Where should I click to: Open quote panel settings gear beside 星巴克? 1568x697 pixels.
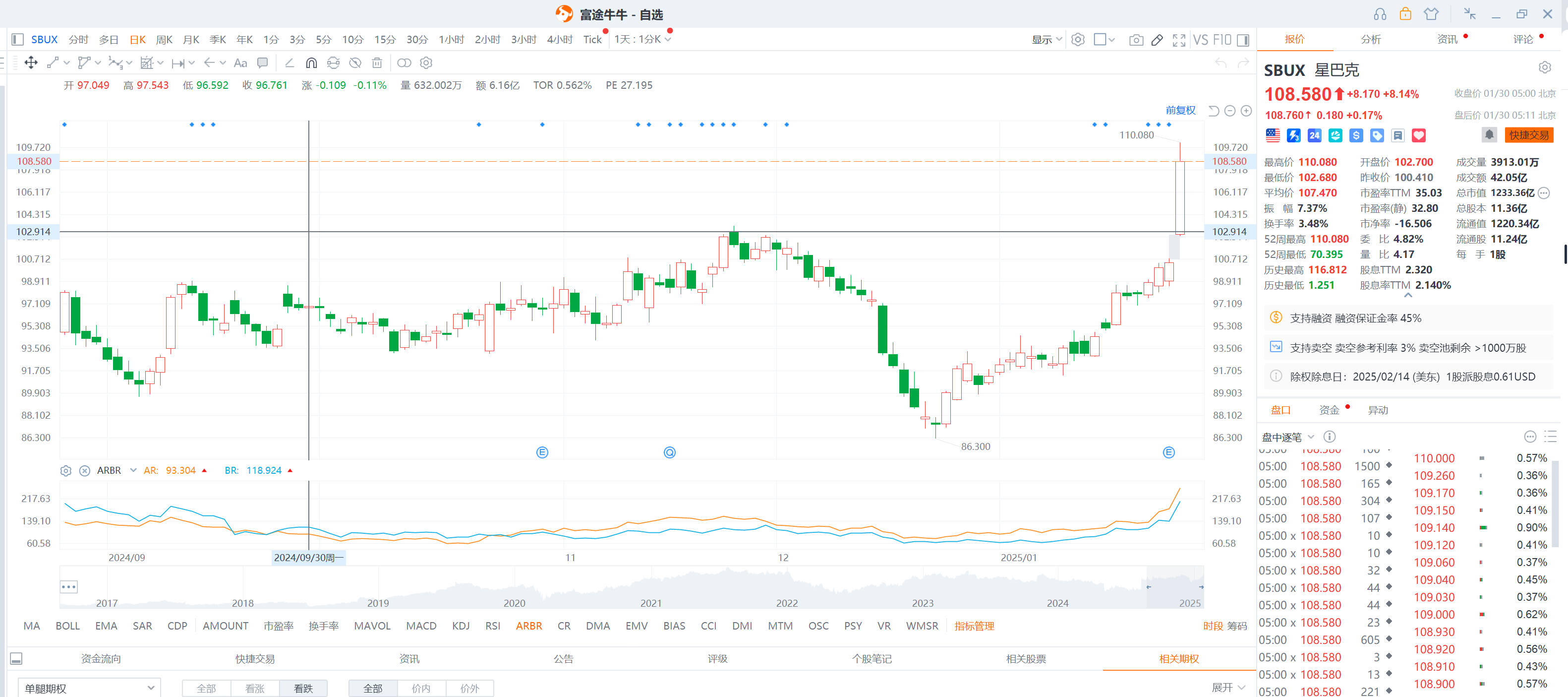1545,67
